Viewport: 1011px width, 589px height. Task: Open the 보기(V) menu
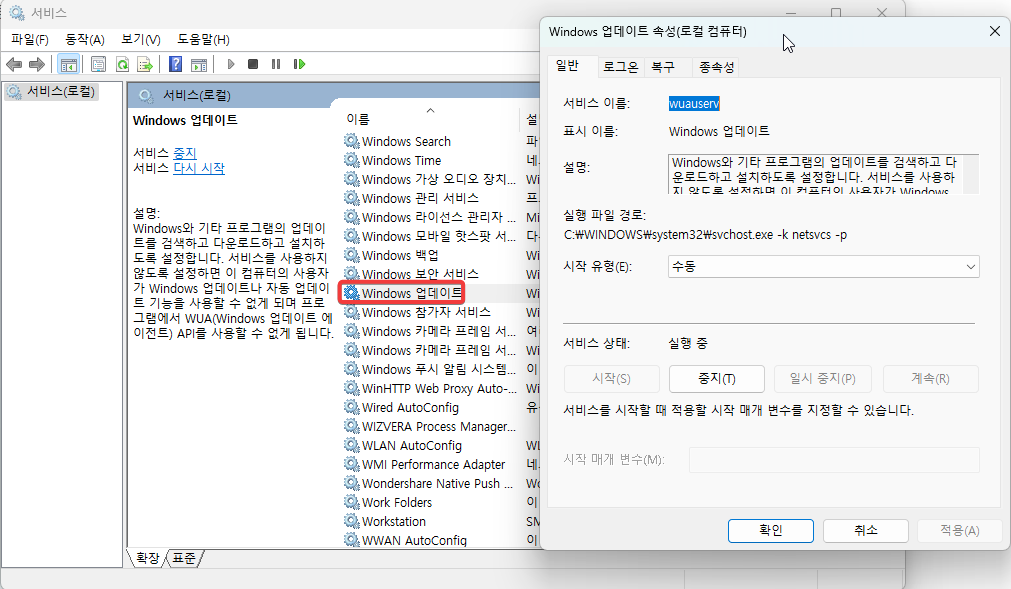[141, 39]
